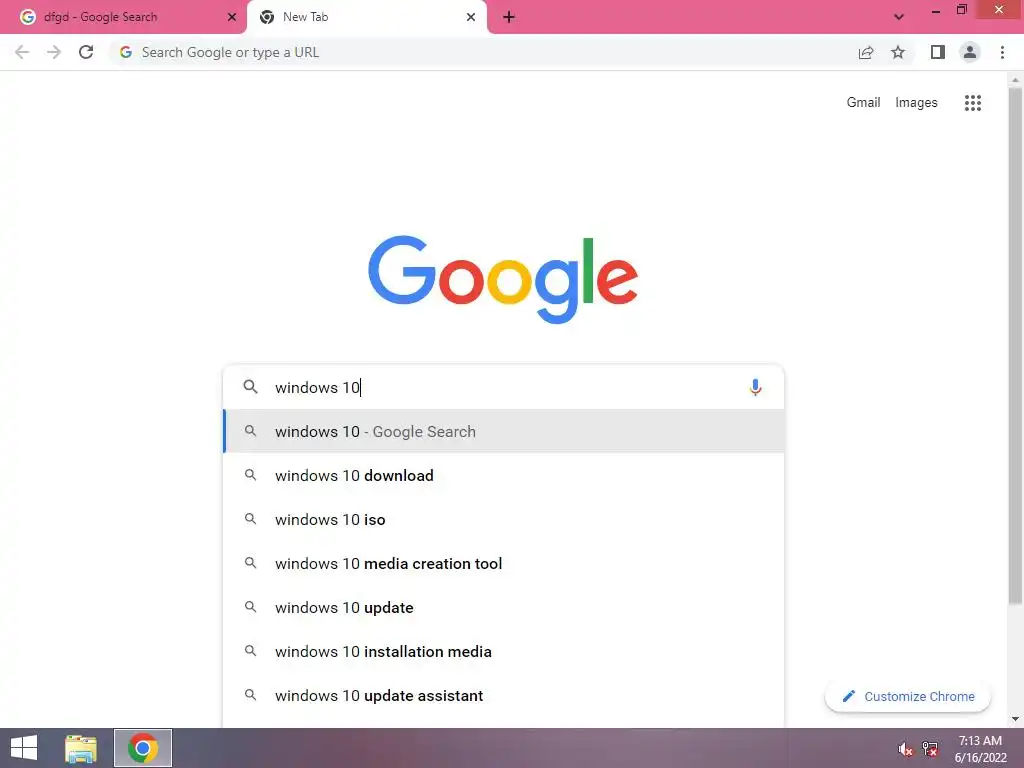Click the vertical page scrollbar
Screen dimensions: 1024x768
coord(1015,346)
